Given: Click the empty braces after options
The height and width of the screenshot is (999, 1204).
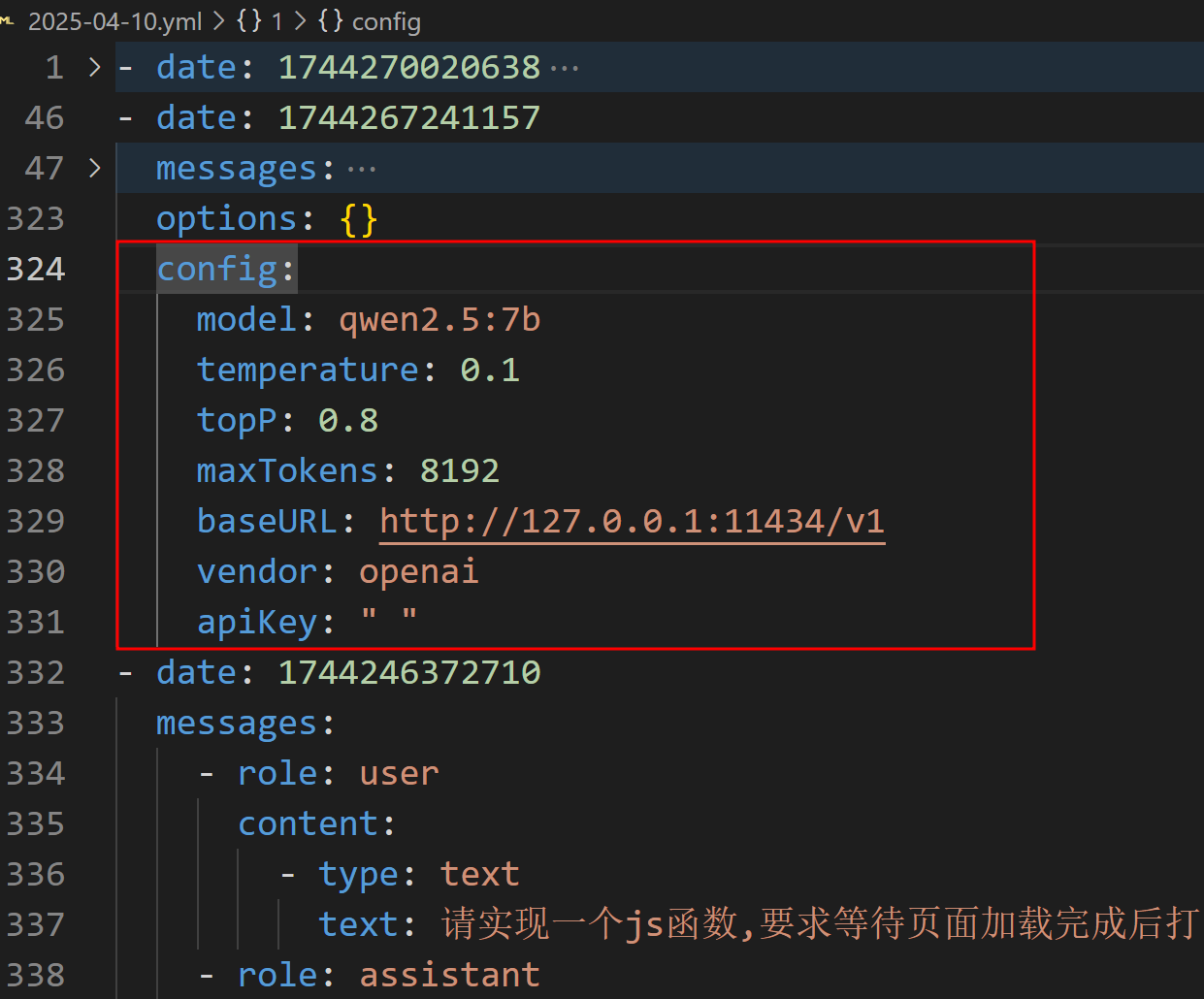Looking at the screenshot, I should click(x=358, y=219).
